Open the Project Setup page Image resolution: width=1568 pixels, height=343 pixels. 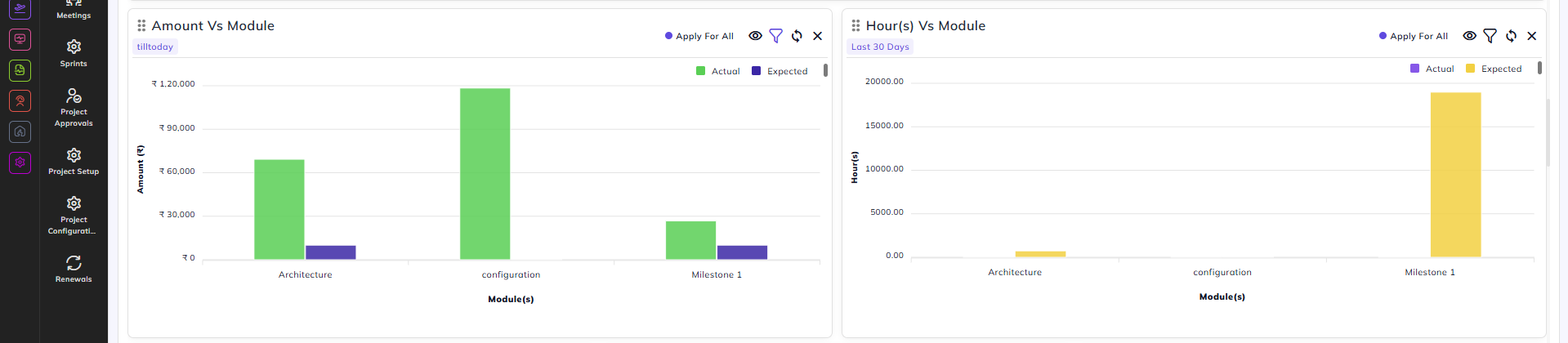(74, 162)
